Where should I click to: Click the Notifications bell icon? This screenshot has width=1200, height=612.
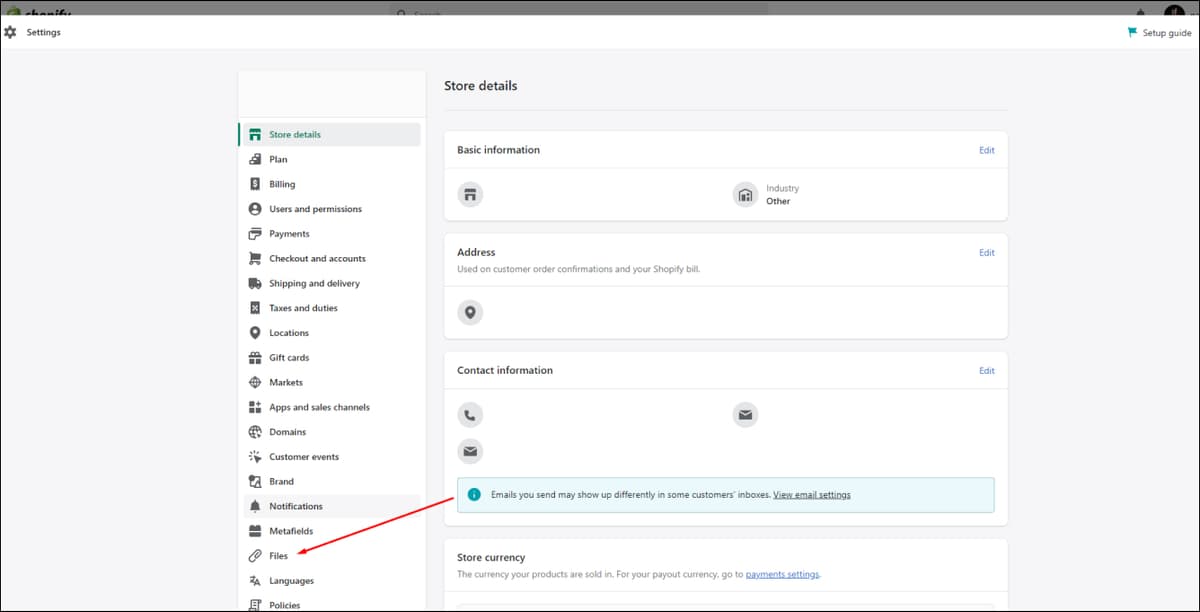[255, 506]
